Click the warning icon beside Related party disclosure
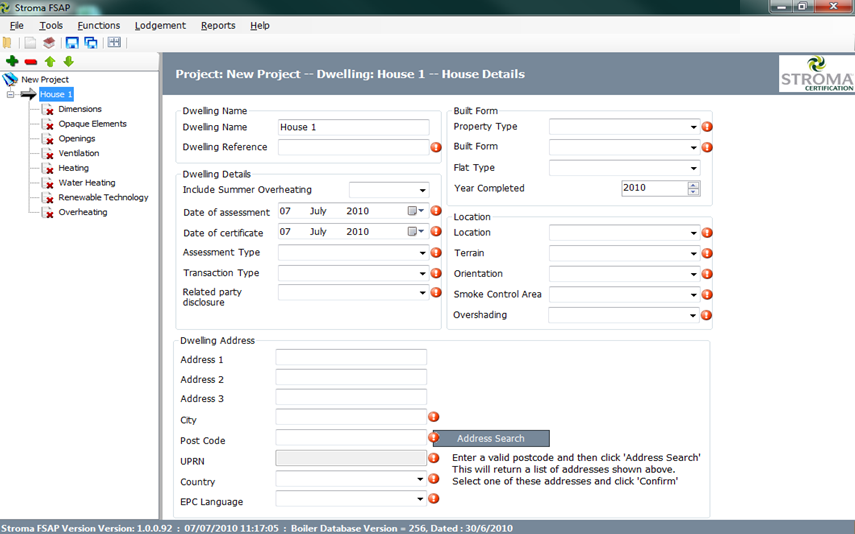This screenshot has height=534, width=855. tap(436, 292)
